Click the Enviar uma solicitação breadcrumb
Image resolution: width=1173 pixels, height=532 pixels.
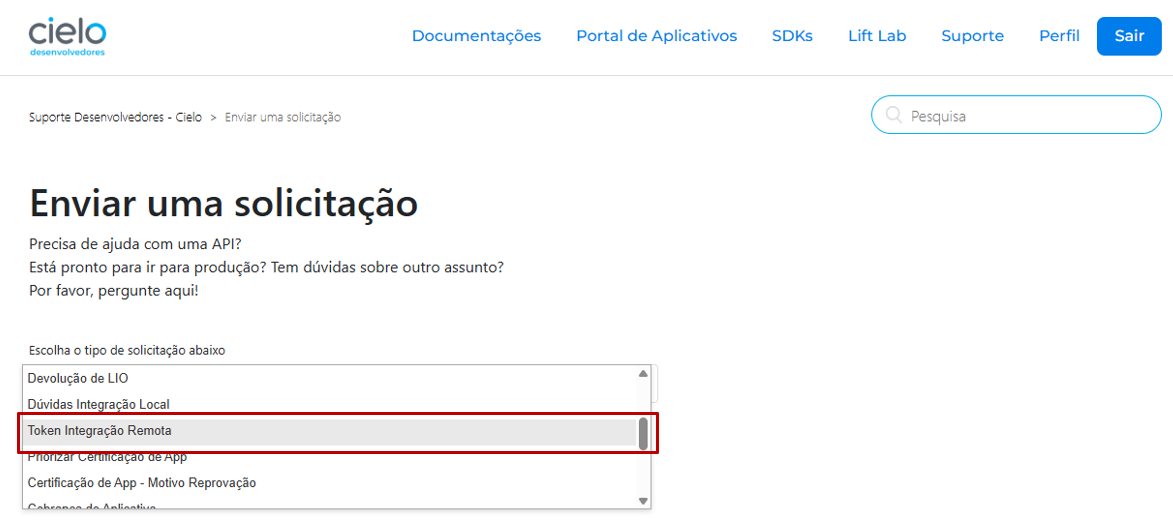(x=283, y=117)
